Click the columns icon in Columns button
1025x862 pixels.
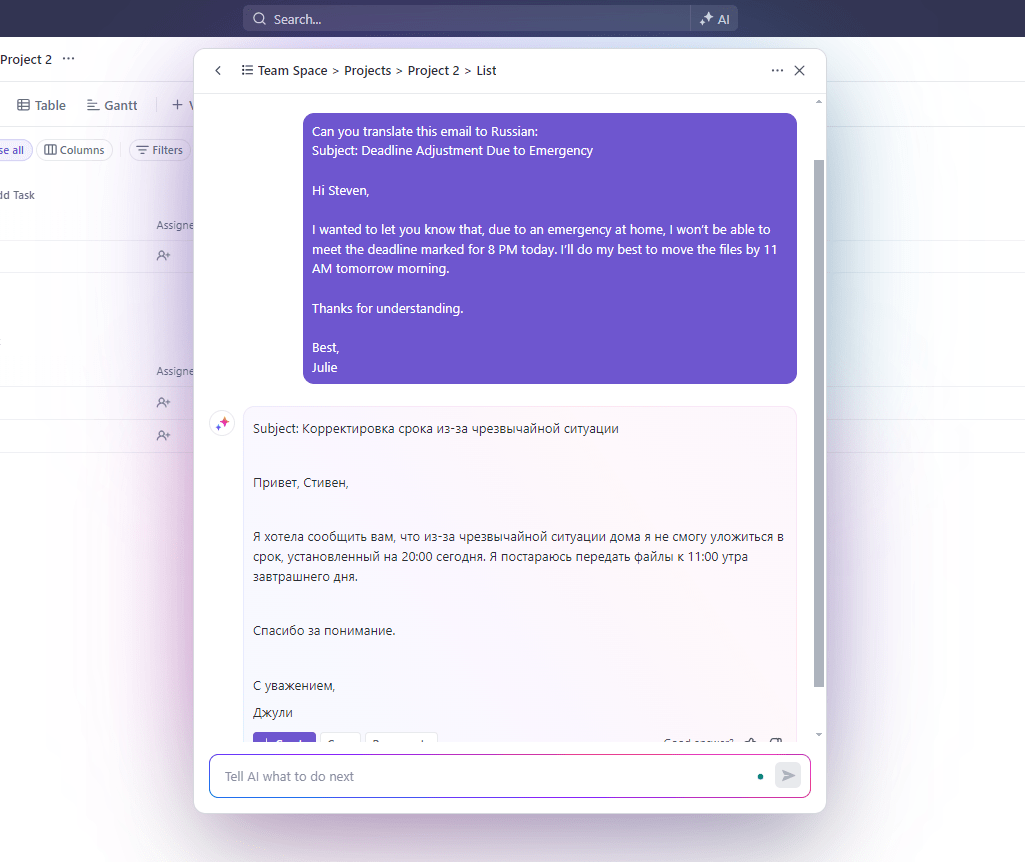pyautogui.click(x=50, y=150)
